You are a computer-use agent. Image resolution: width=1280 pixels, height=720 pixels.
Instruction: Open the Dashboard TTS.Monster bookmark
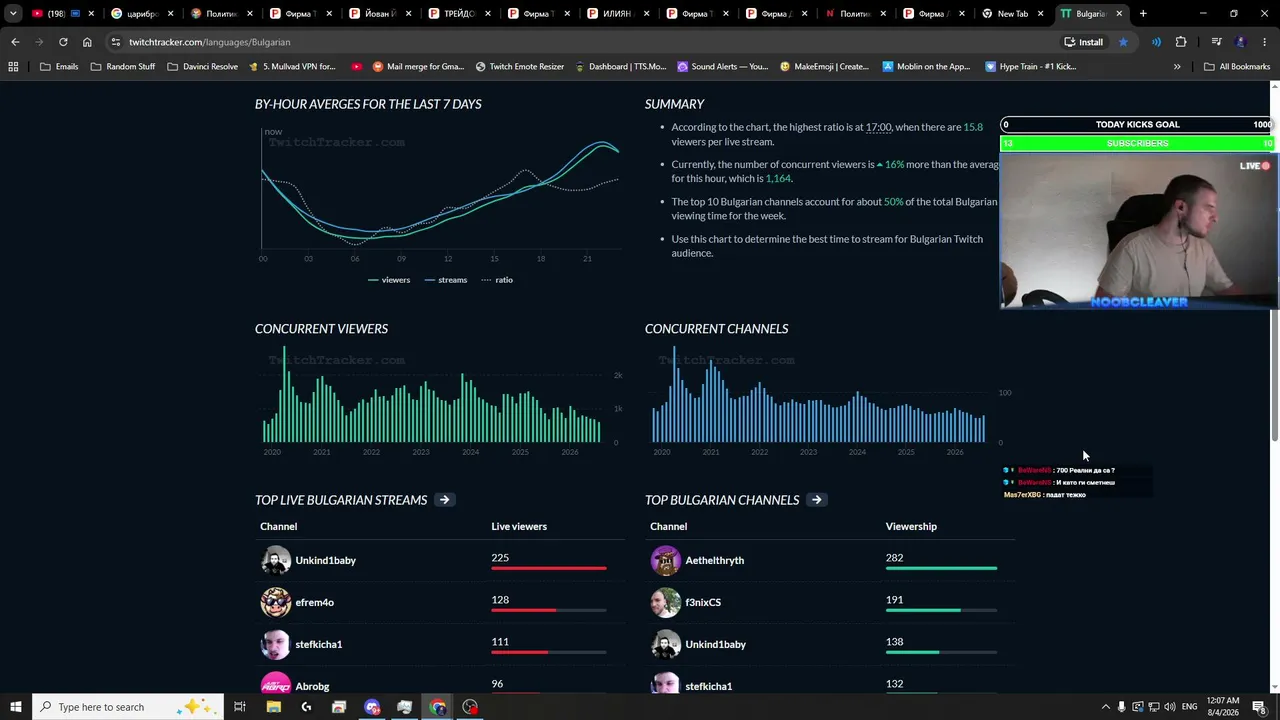(620, 67)
